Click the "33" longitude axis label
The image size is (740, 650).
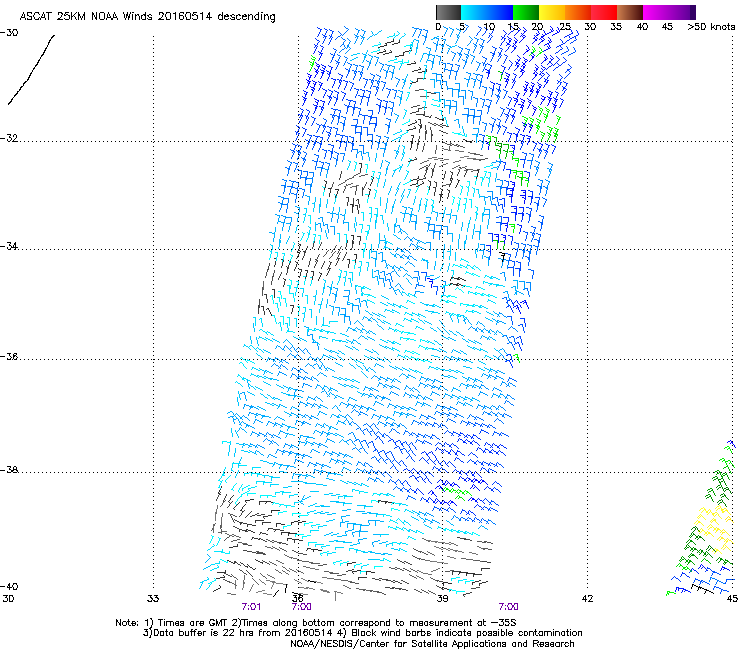click(153, 599)
